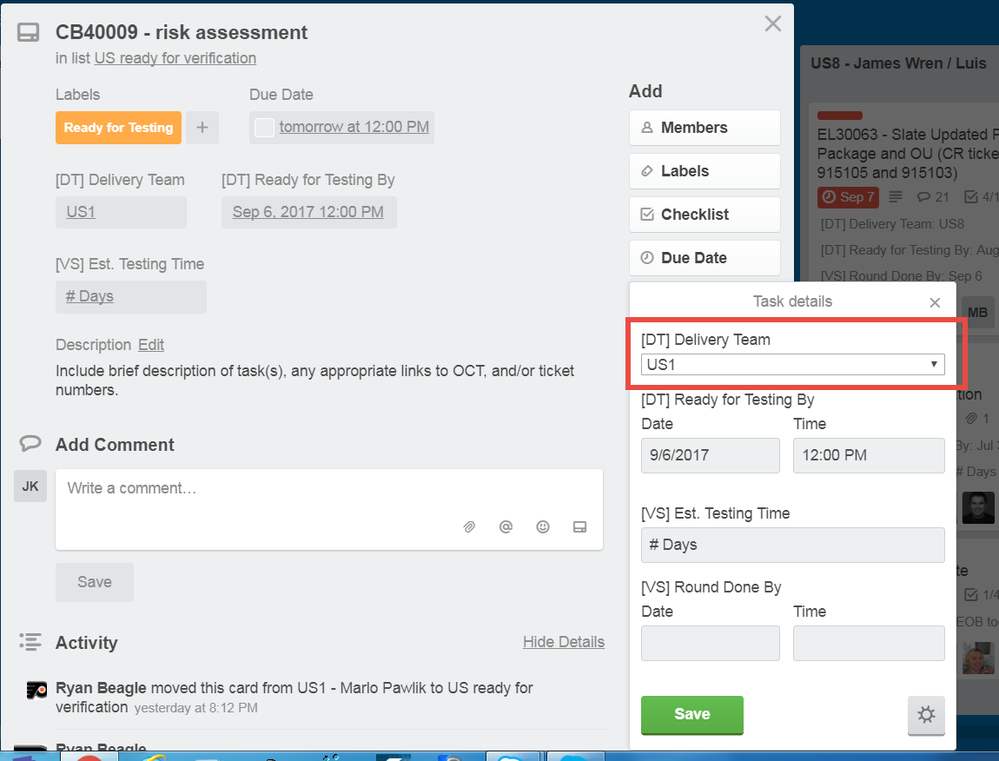Open the Due Date option under Add
Viewport: 999px width, 761px height.
pos(705,257)
